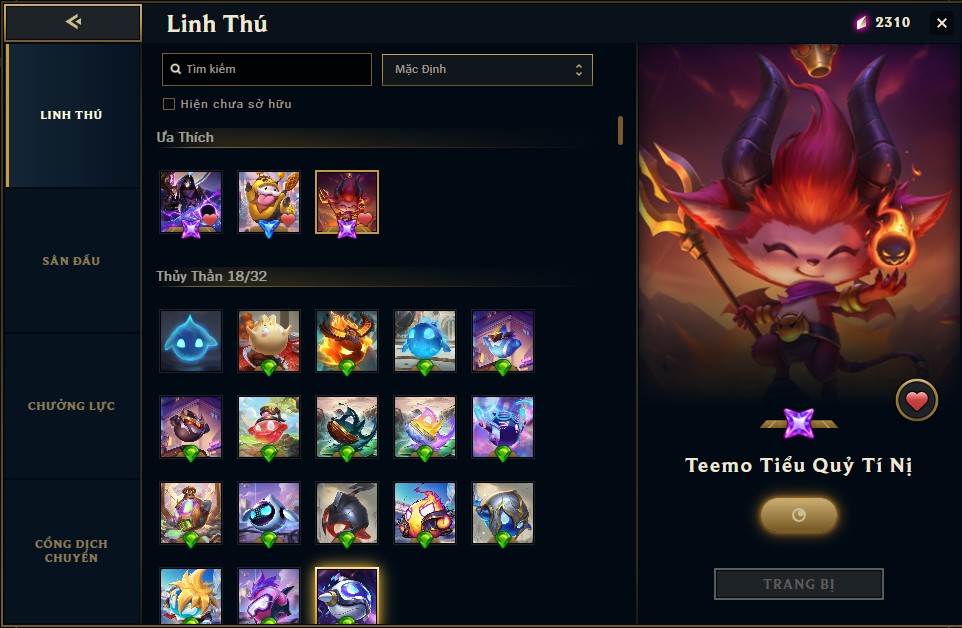Choose the fiery orange horned spirit thumbnail
Screen dimensions: 962x628
coord(347,341)
